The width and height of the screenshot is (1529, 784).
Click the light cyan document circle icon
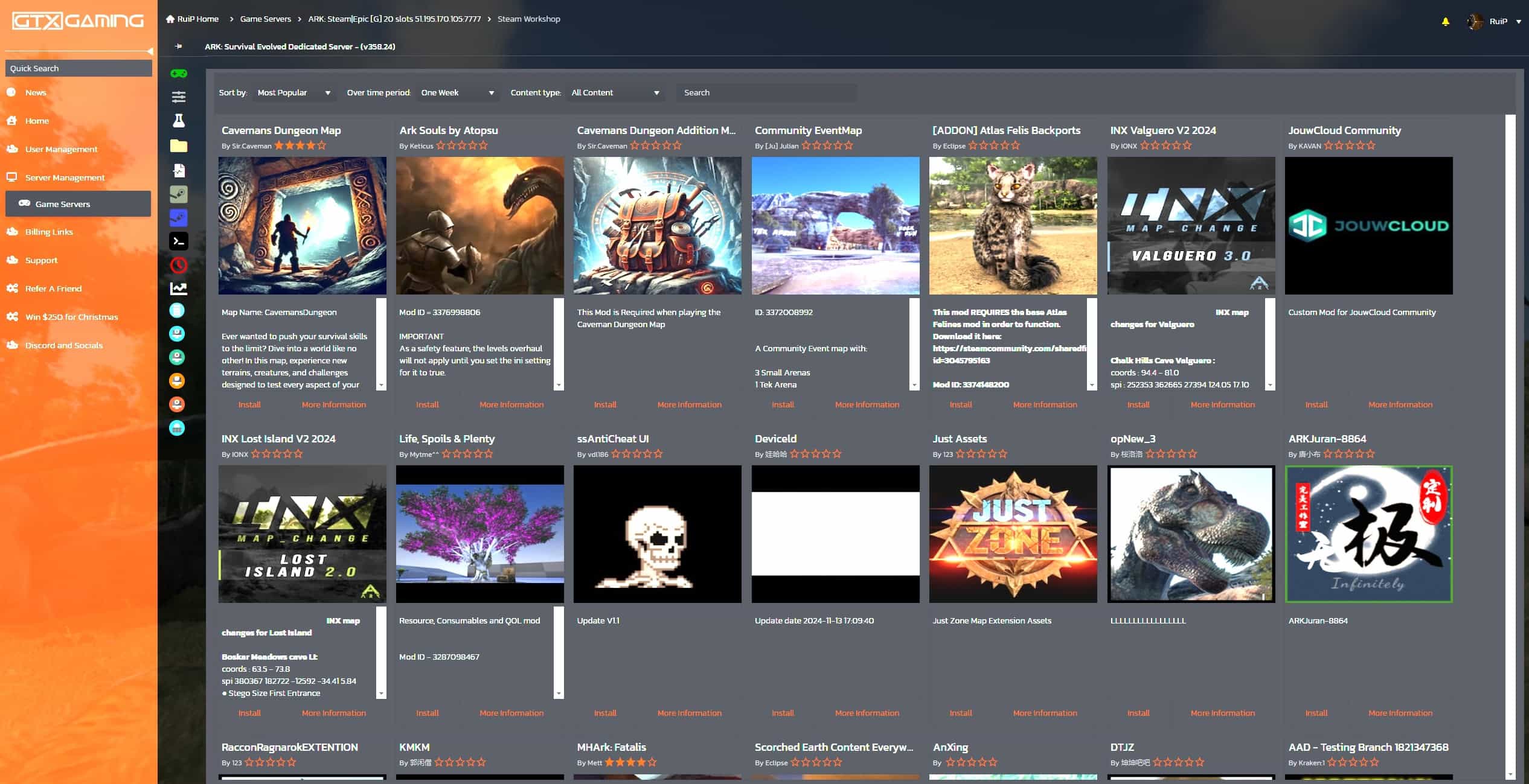(x=177, y=310)
